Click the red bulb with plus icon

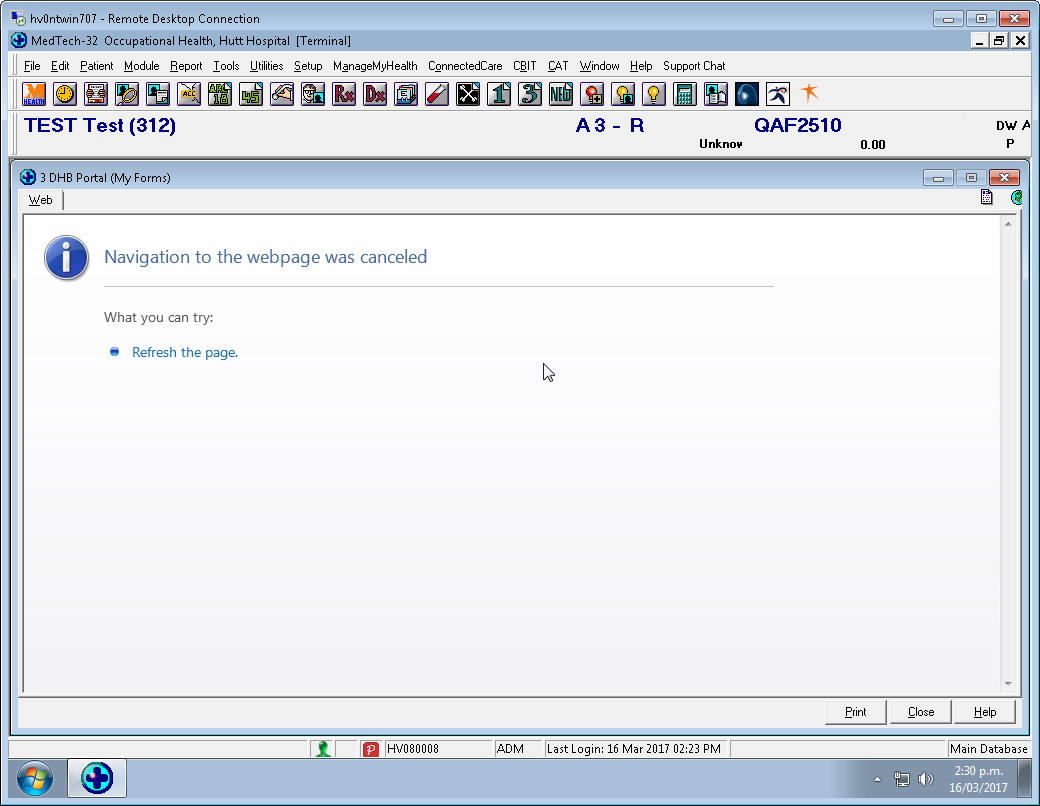point(592,94)
